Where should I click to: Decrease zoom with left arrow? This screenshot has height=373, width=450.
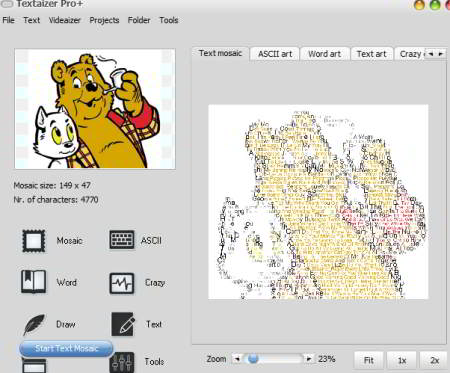(237, 359)
